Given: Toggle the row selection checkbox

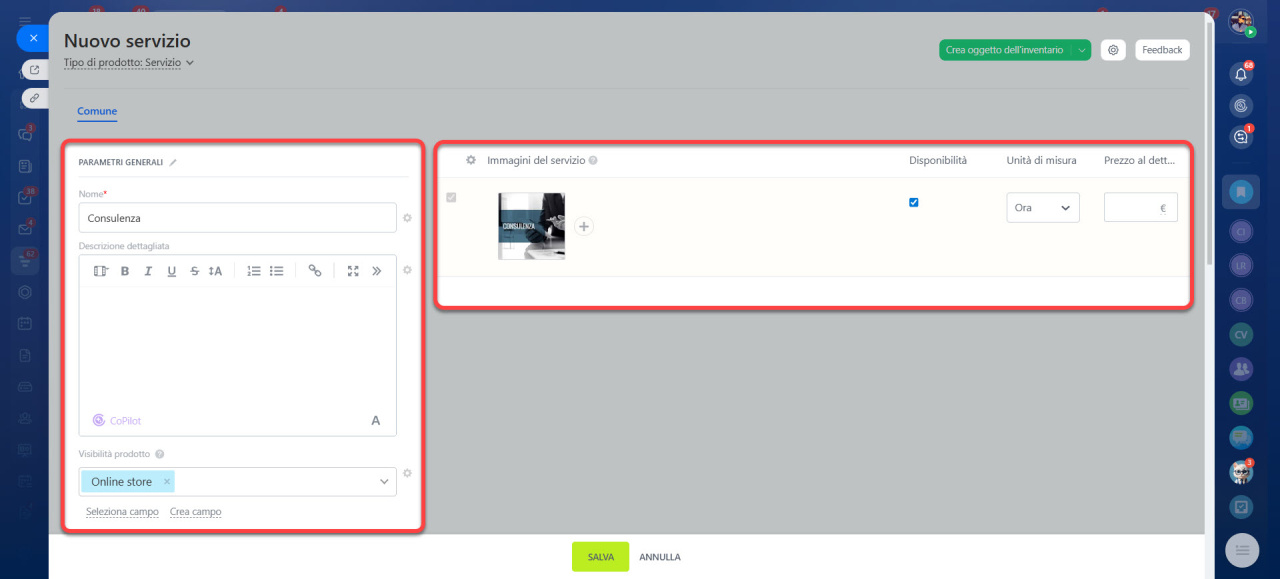Looking at the screenshot, I should (451, 198).
